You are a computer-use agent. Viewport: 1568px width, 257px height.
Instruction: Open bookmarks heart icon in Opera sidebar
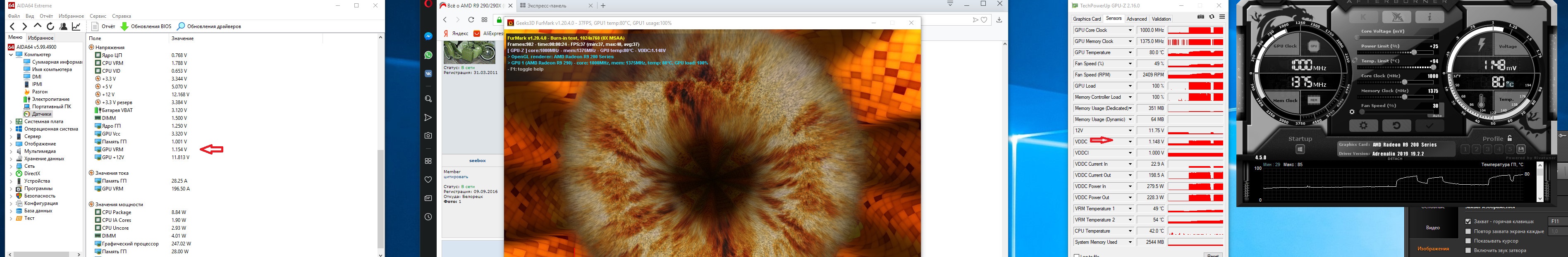(428, 180)
